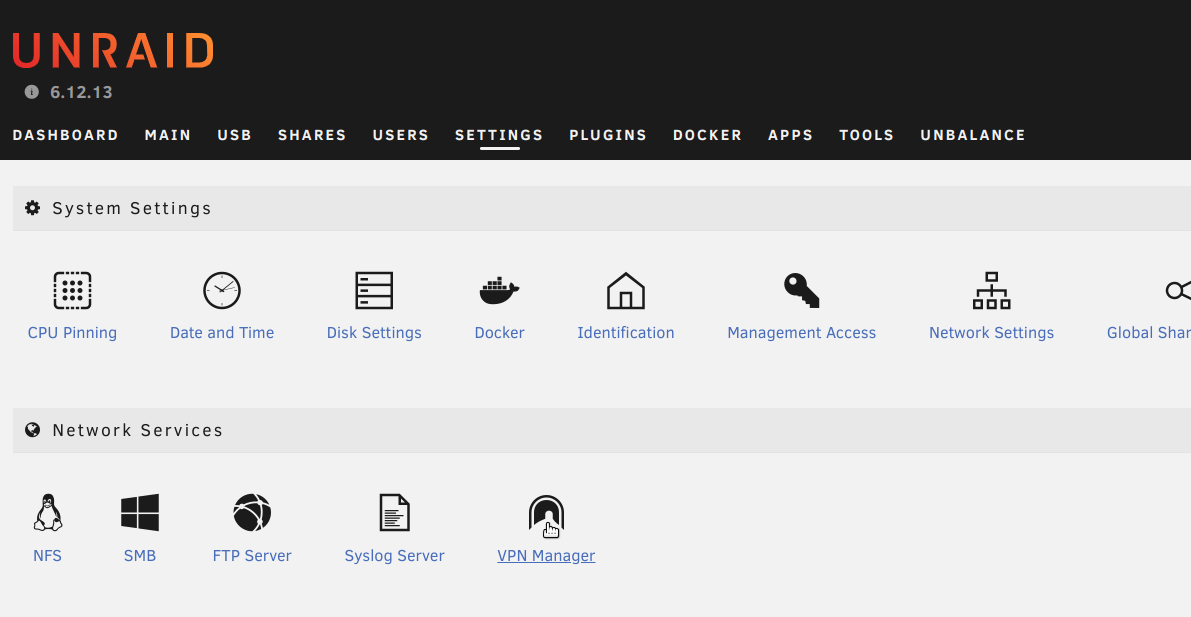This screenshot has width=1191, height=617.
Task: Click the Date and Time clock icon
Action: pyautogui.click(x=222, y=290)
